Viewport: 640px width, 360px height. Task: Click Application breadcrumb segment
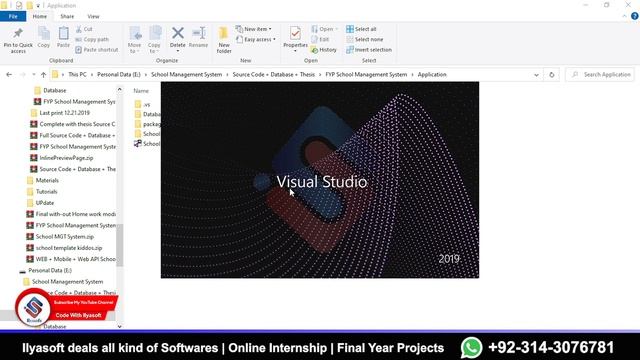[x=432, y=75]
